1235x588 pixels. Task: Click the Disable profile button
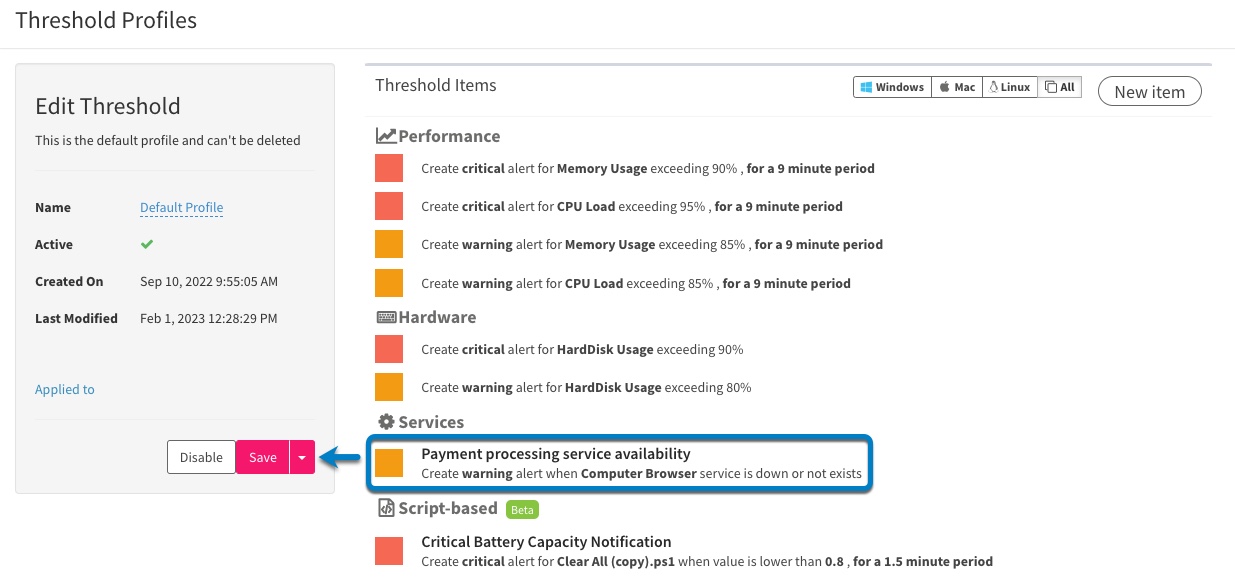(x=201, y=457)
